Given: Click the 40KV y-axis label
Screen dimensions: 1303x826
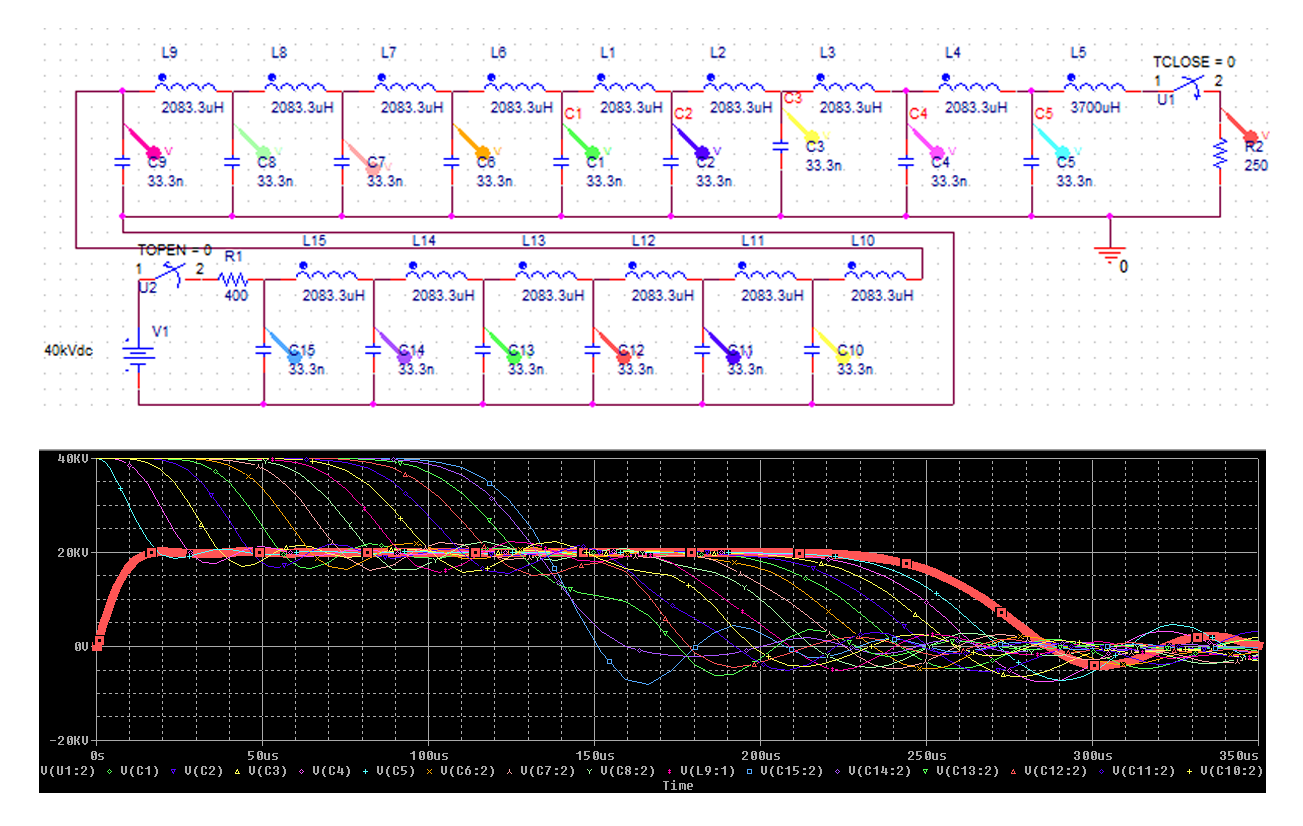Looking at the screenshot, I should tap(73, 458).
